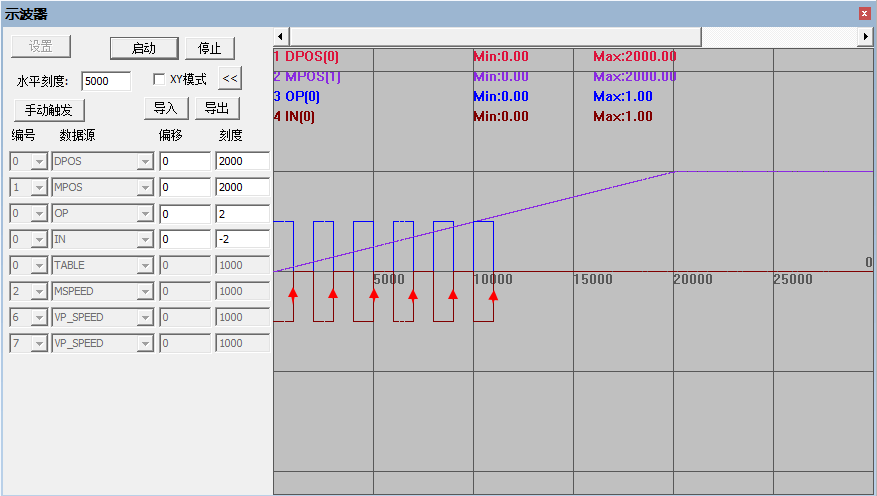Click the 手动触发 manual trigger button
This screenshot has height=496, width=877.
[49, 110]
